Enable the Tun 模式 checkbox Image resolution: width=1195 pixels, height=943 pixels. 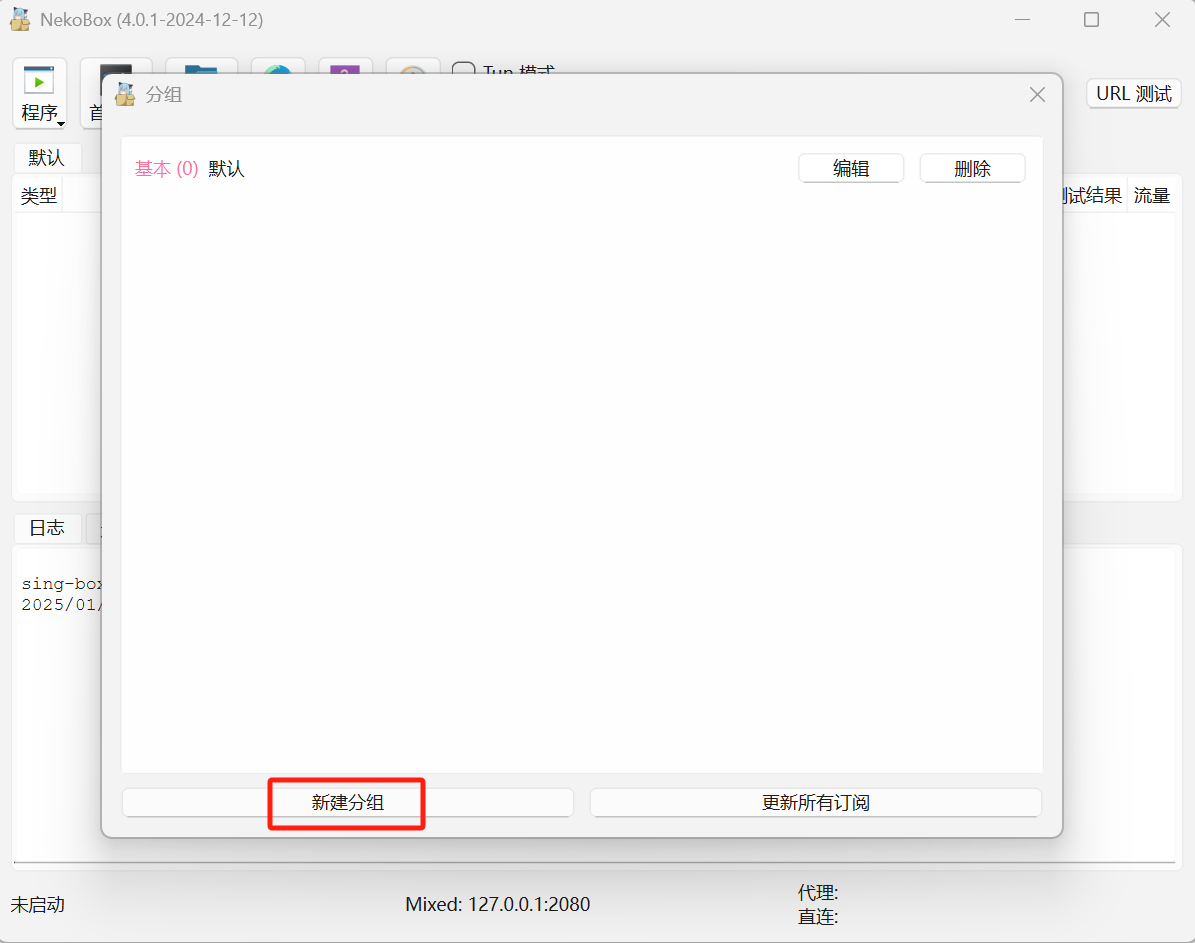coord(463,72)
